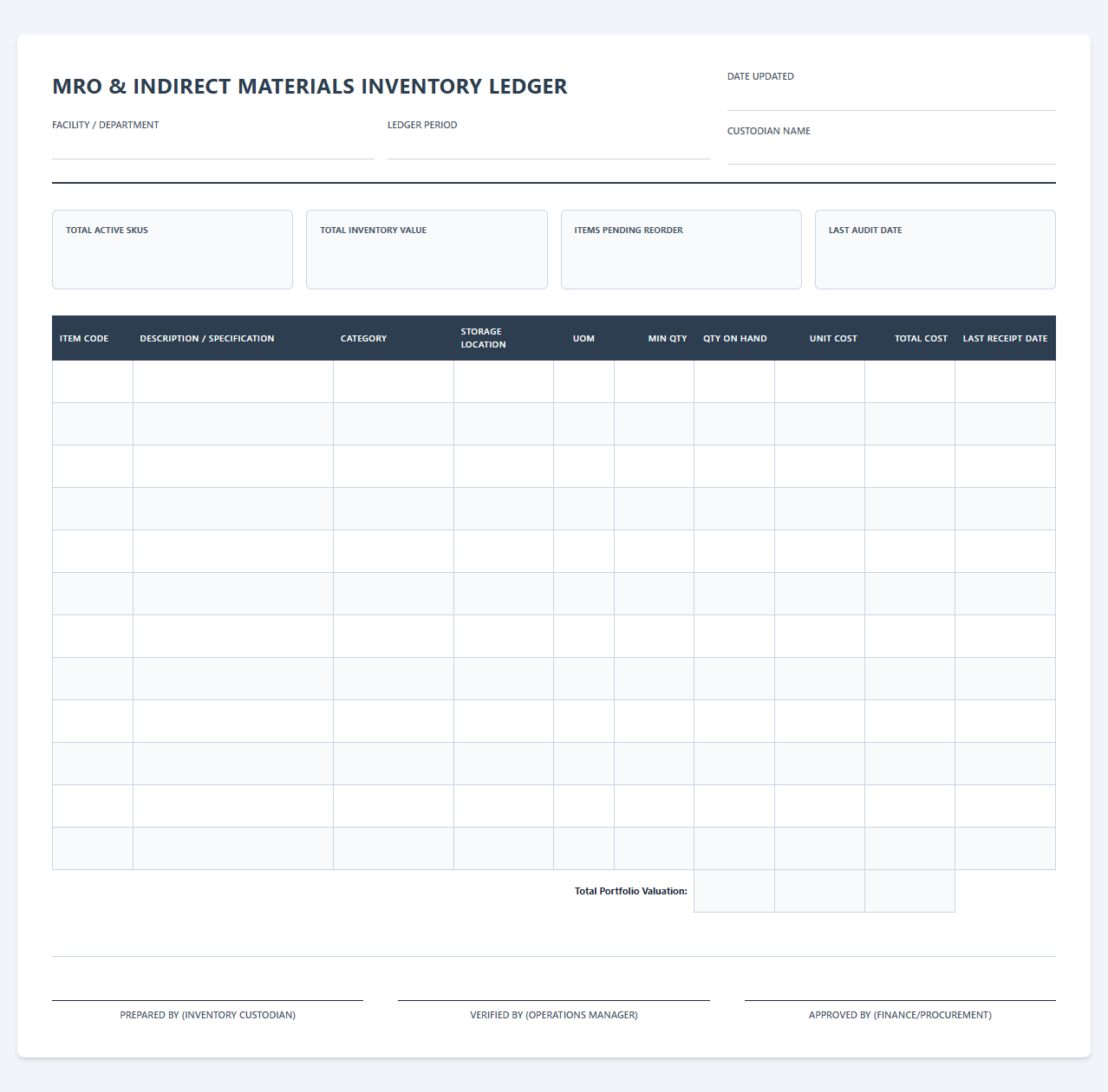Click the Unit Cost column header

(x=820, y=338)
